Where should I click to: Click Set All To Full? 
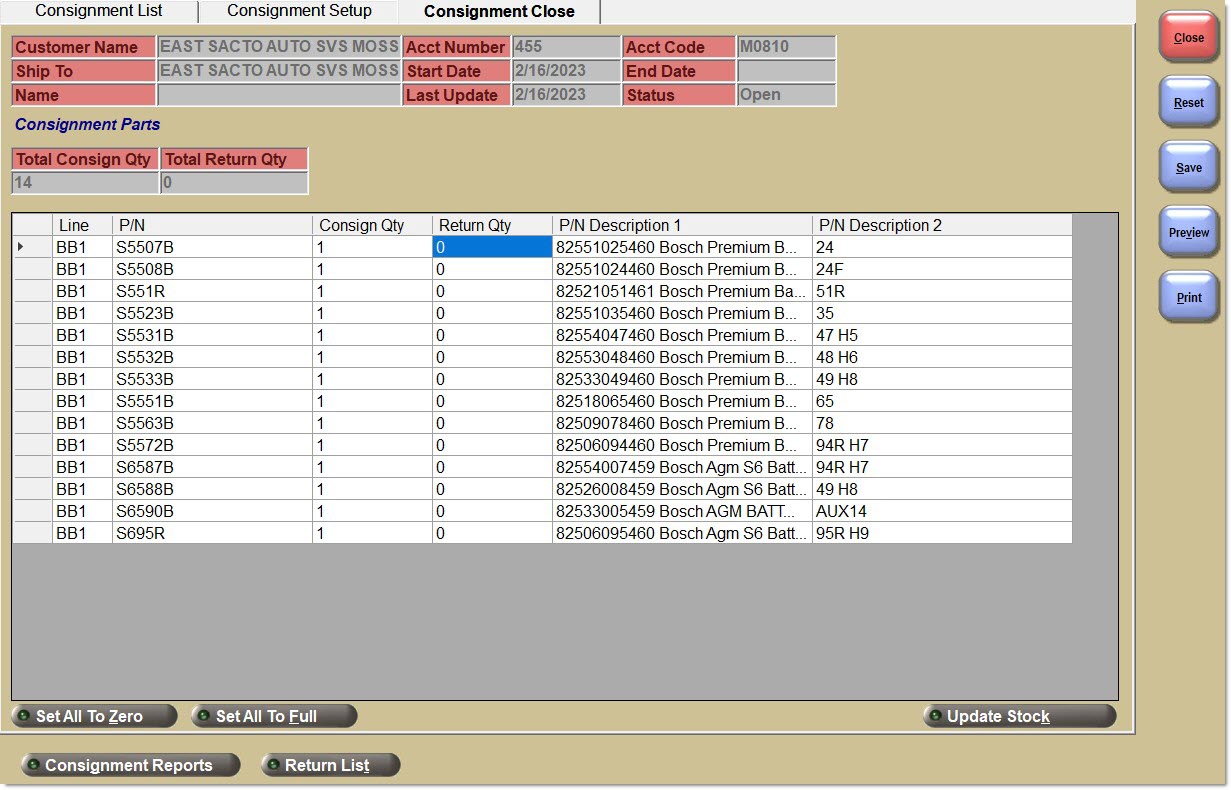tap(274, 716)
